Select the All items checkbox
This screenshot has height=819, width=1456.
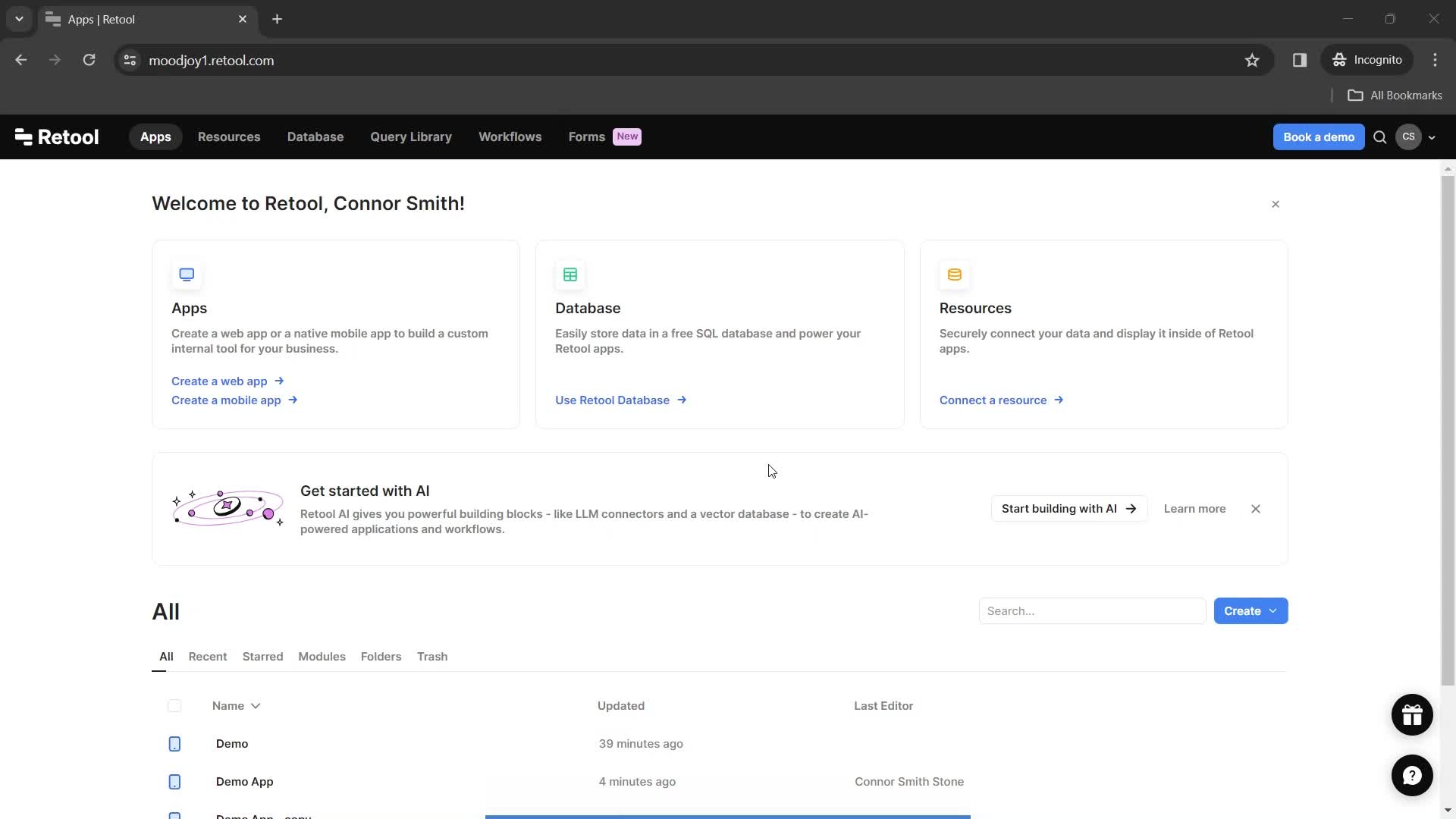pos(175,705)
